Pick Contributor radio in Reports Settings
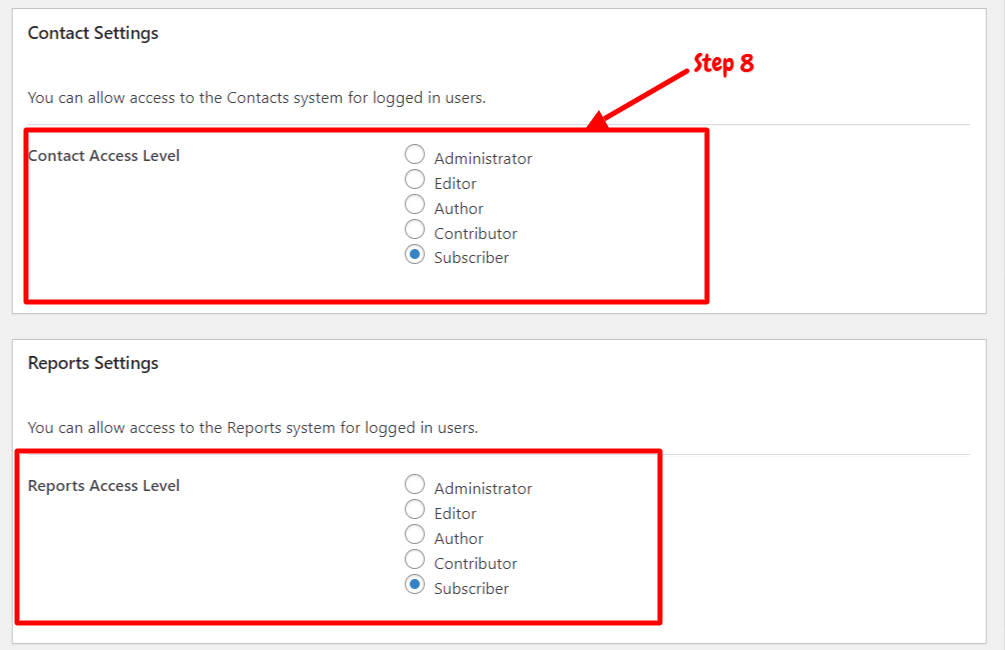 coord(415,560)
